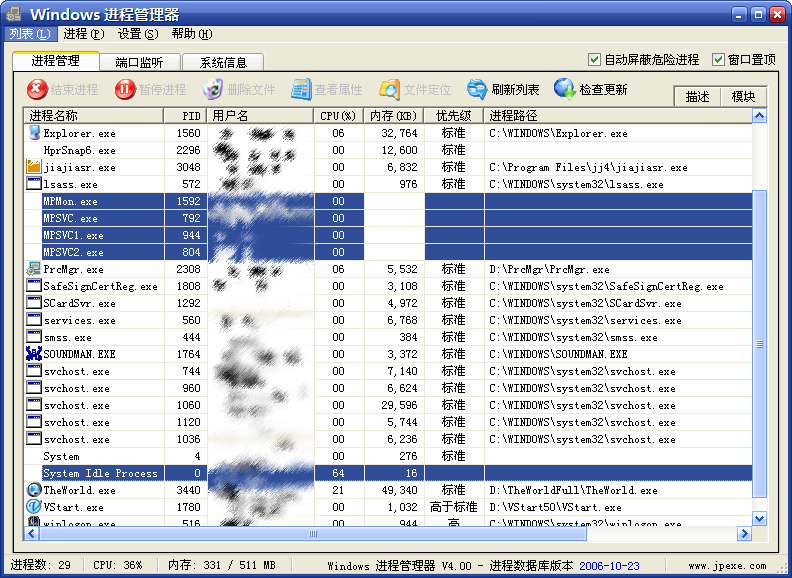Image resolution: width=792 pixels, height=578 pixels.
Task: Toggle 自动屏蔽危险进程 checkbox
Action: [x=594, y=60]
